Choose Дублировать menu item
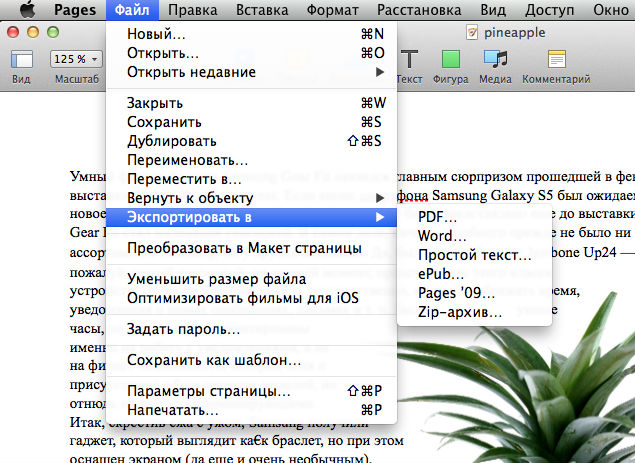Screen dimensions: 635x463 click(251, 141)
